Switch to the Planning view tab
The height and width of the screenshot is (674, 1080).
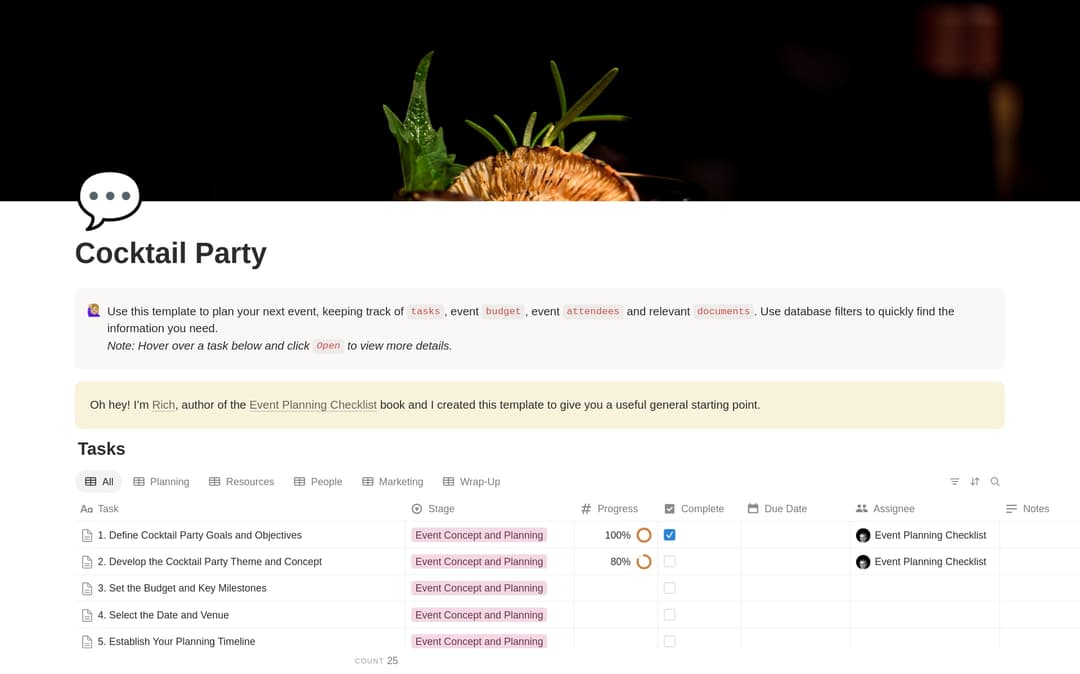[x=161, y=481]
